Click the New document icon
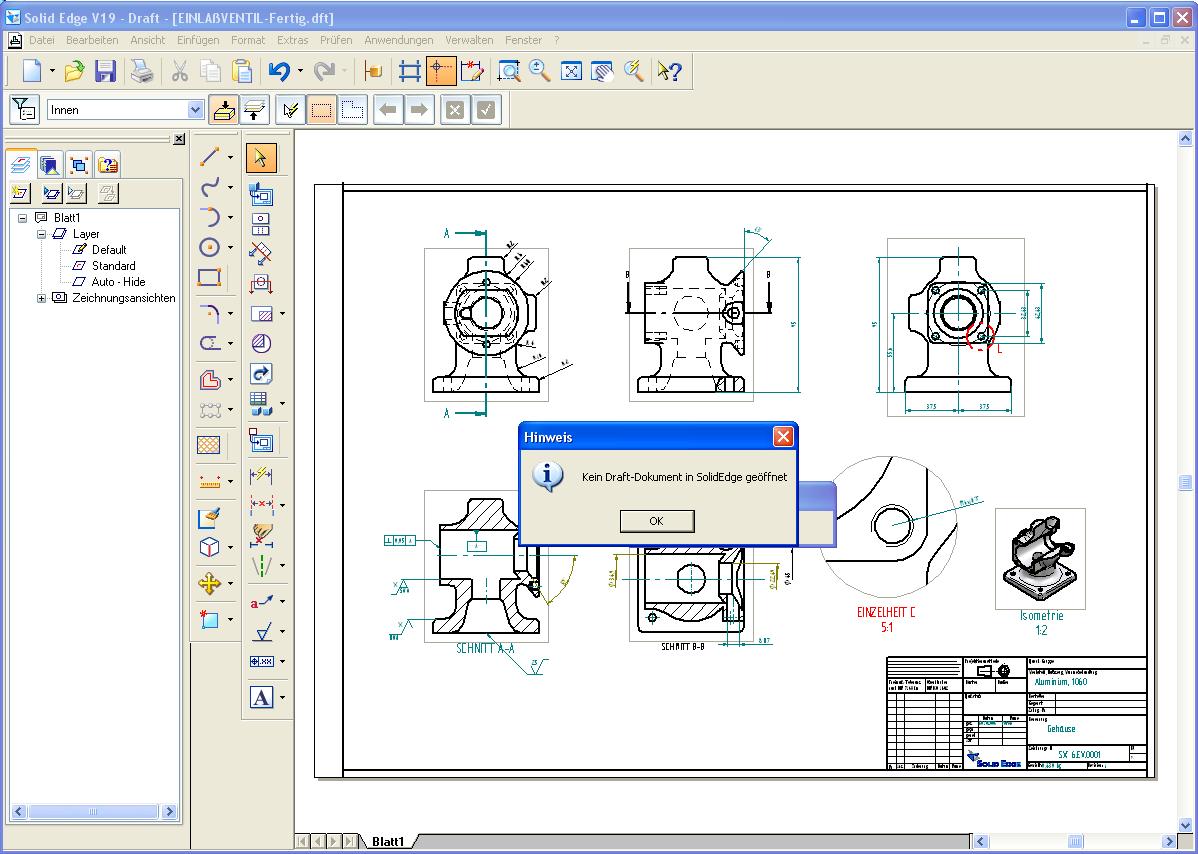1198x854 pixels. (32, 72)
